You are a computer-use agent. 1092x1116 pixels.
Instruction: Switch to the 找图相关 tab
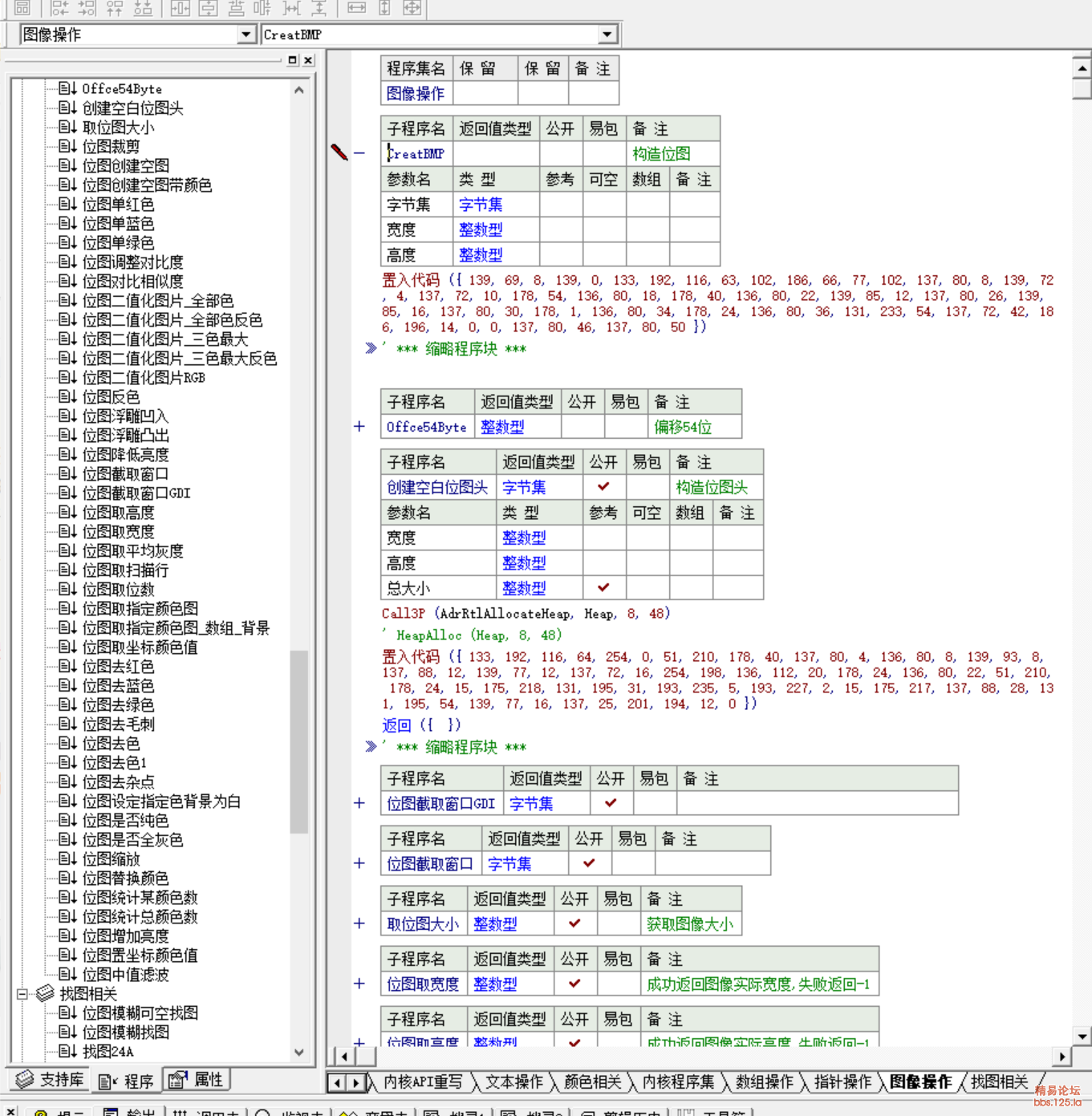point(998,1082)
